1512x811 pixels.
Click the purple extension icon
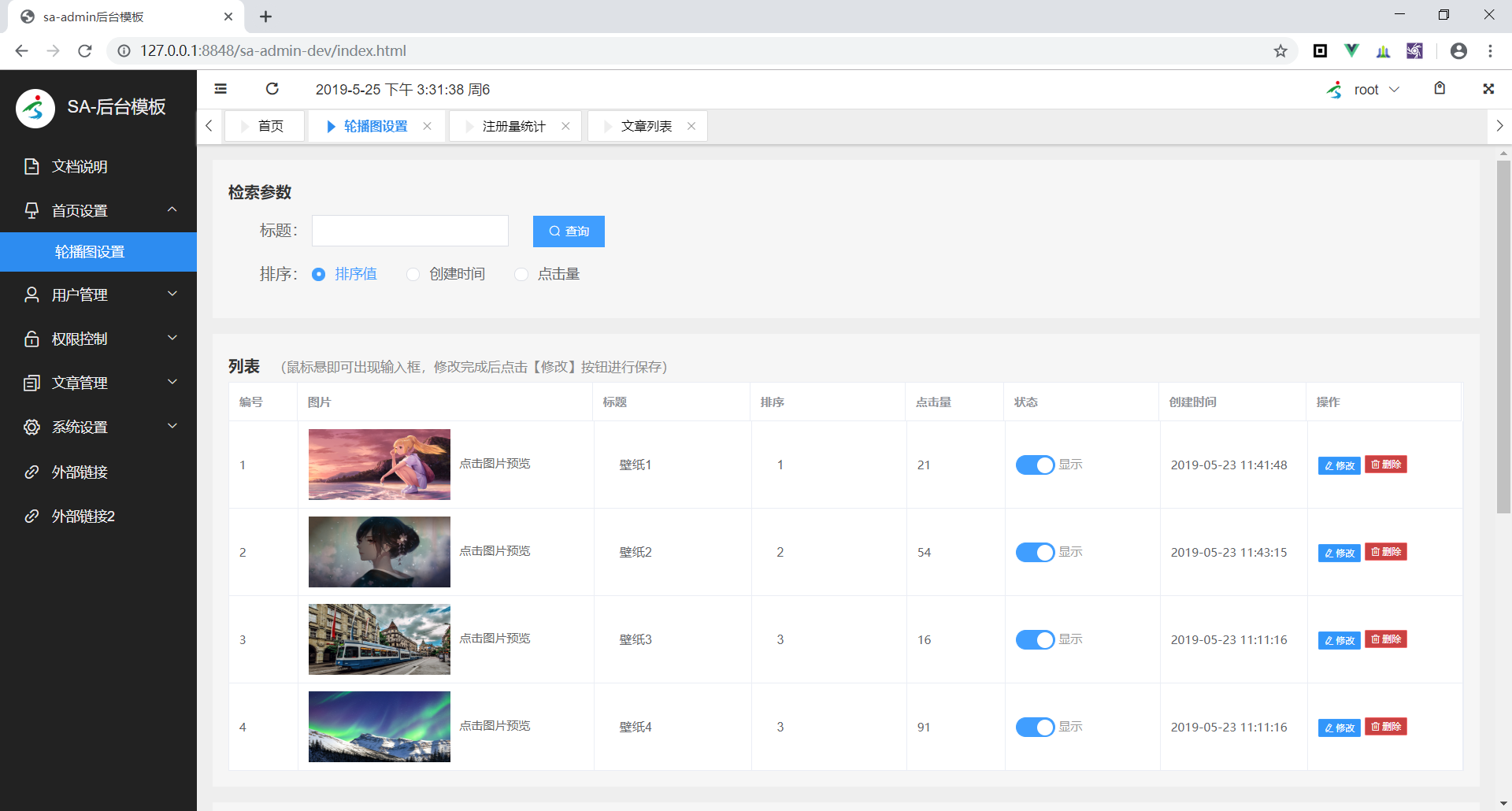click(1414, 51)
